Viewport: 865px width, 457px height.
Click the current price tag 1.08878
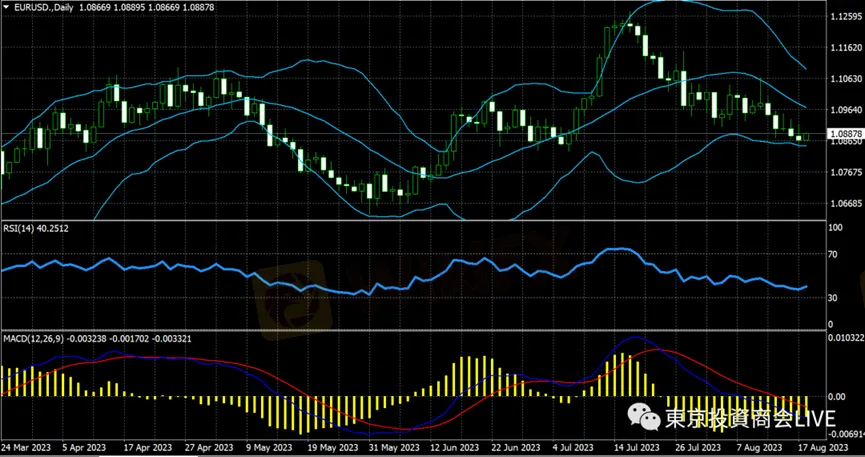[x=845, y=133]
